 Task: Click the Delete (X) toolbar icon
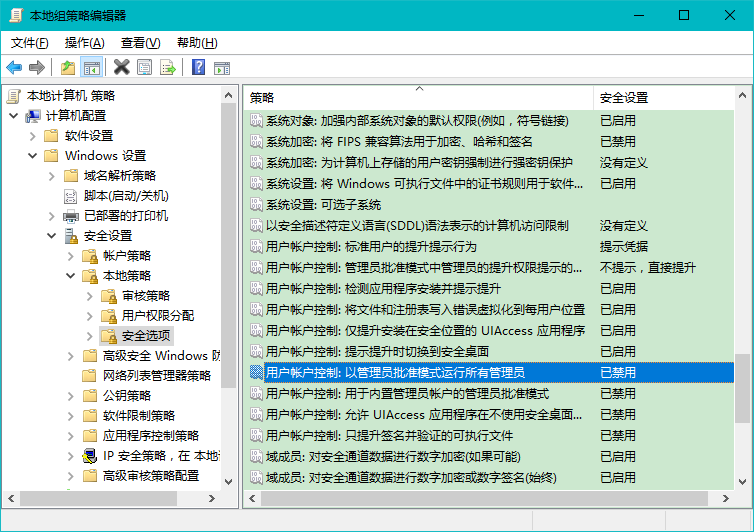(x=121, y=67)
